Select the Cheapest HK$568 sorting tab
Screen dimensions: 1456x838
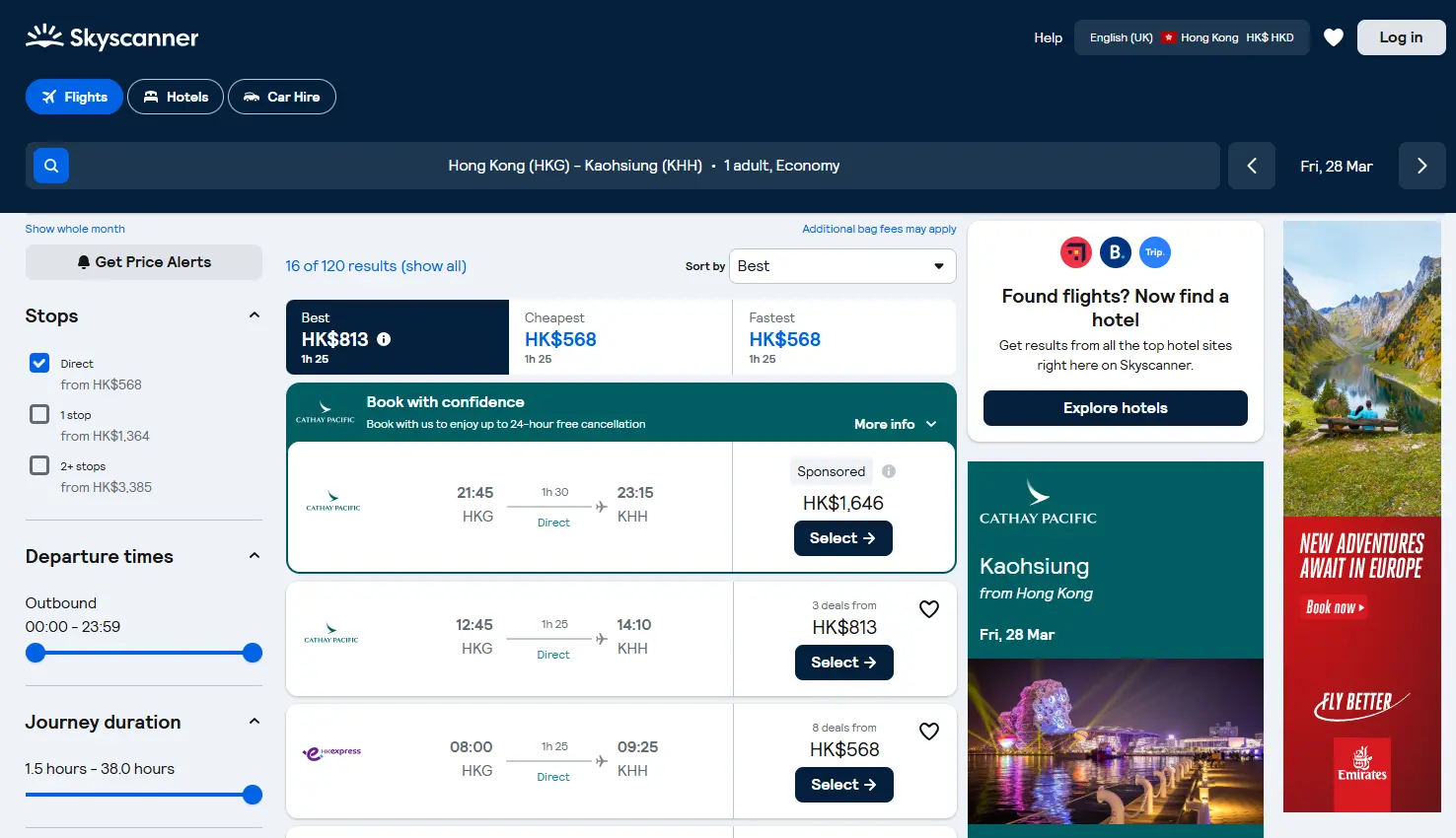click(x=620, y=337)
